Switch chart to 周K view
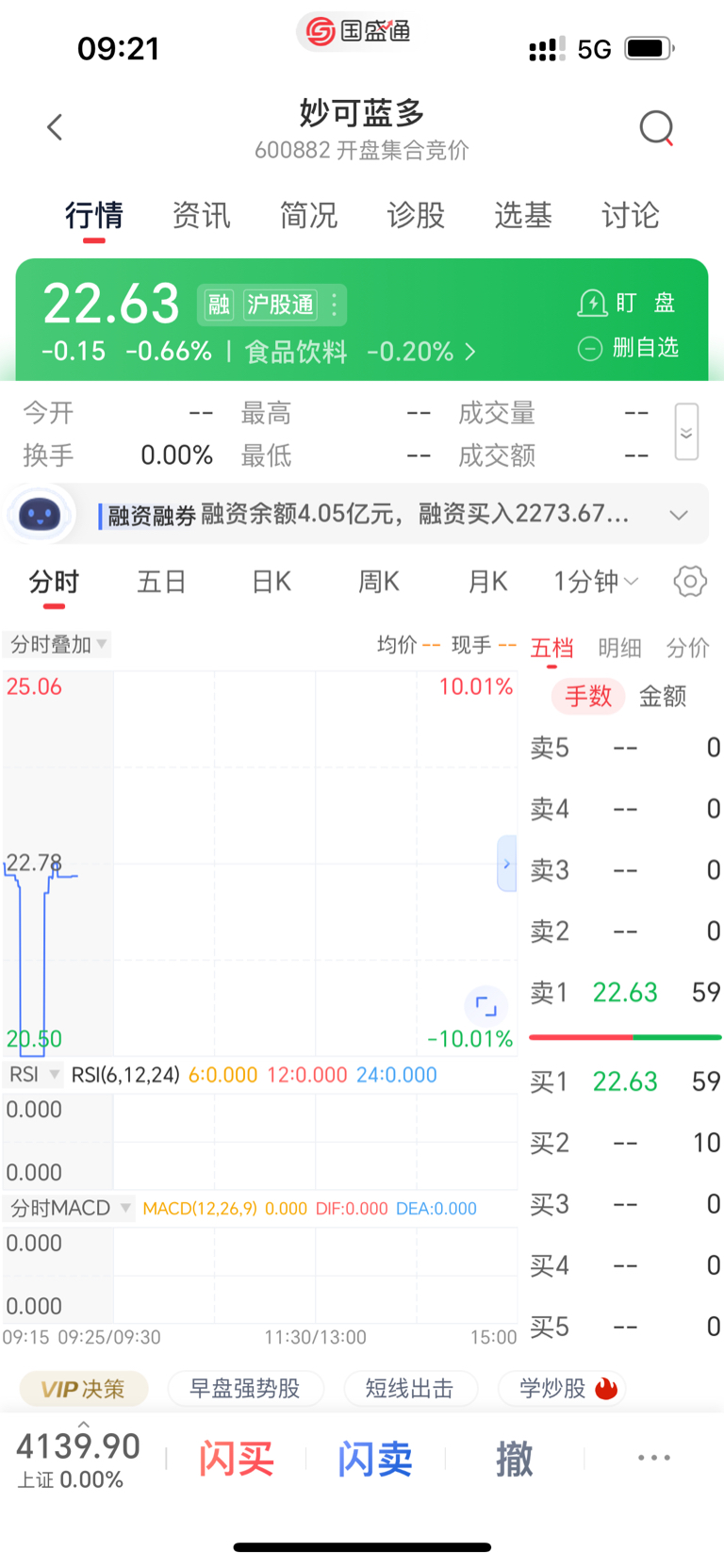This screenshot has width=724, height=1568. click(379, 582)
